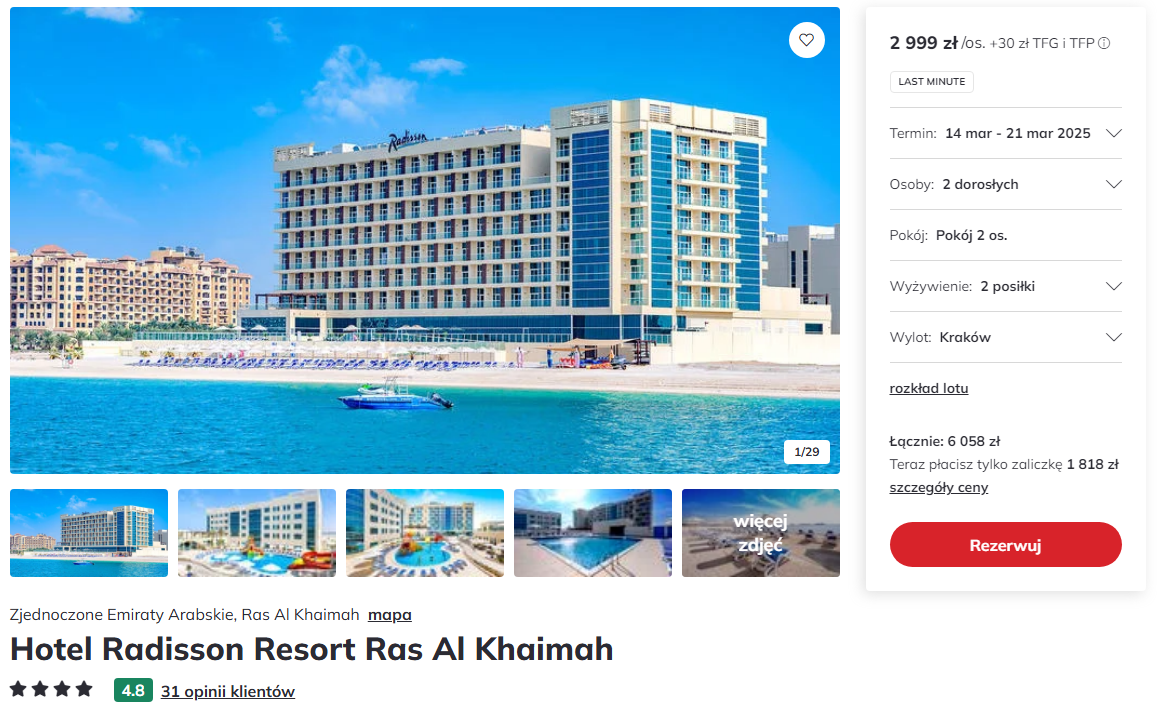Click the Rezerwuj booking button
The width and height of the screenshot is (1157, 711).
coord(1005,545)
